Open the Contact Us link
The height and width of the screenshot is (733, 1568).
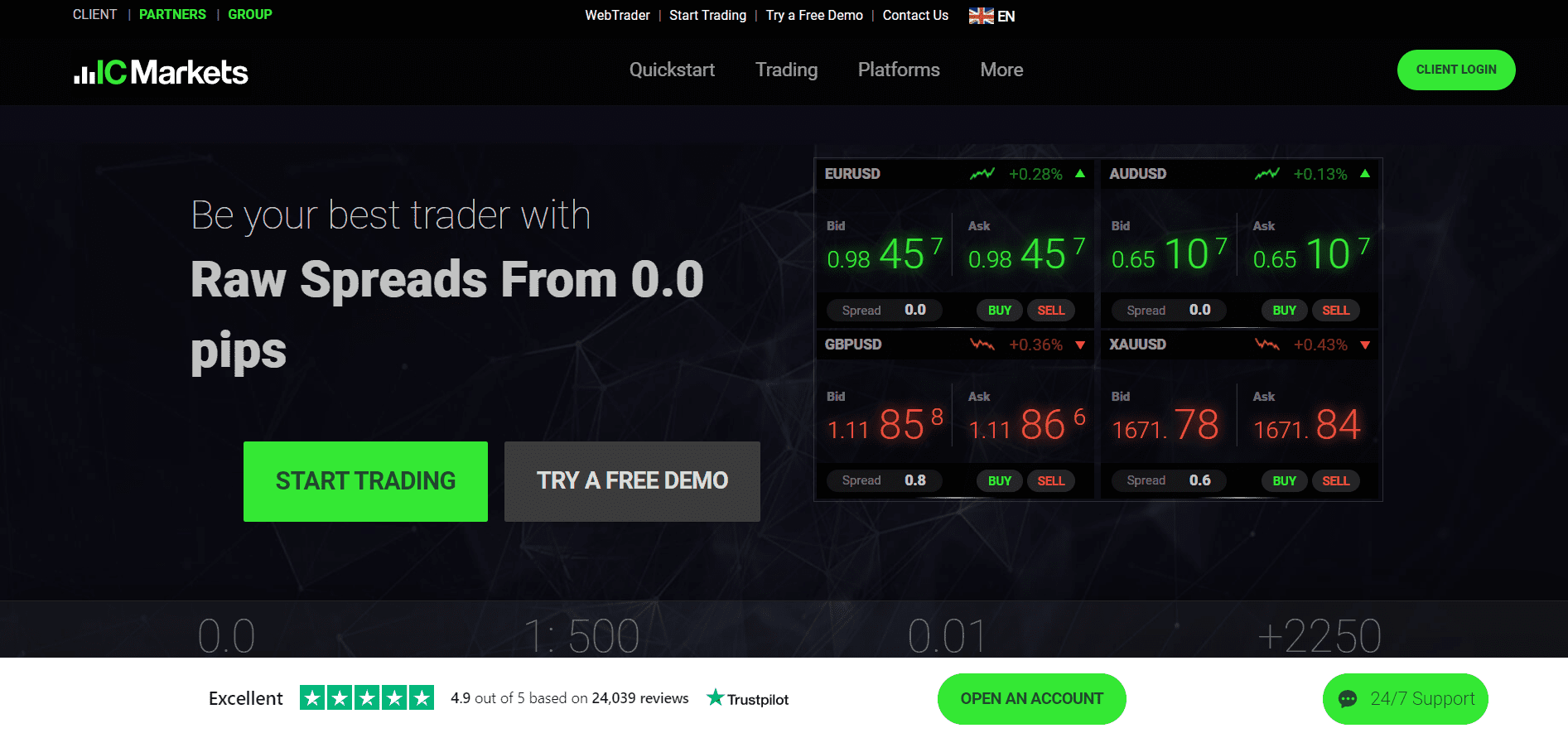tap(915, 15)
